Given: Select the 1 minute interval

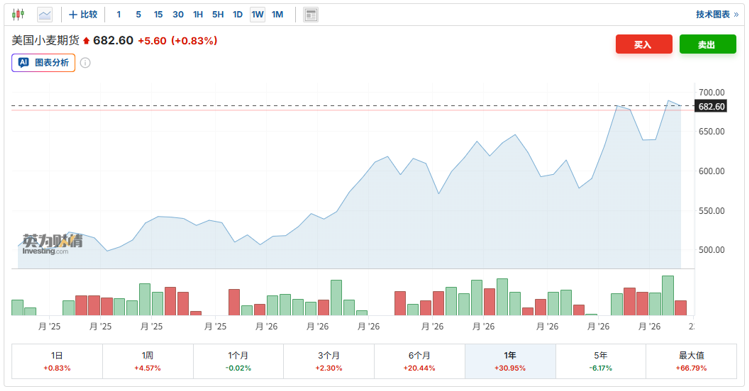Looking at the screenshot, I should 118,15.
